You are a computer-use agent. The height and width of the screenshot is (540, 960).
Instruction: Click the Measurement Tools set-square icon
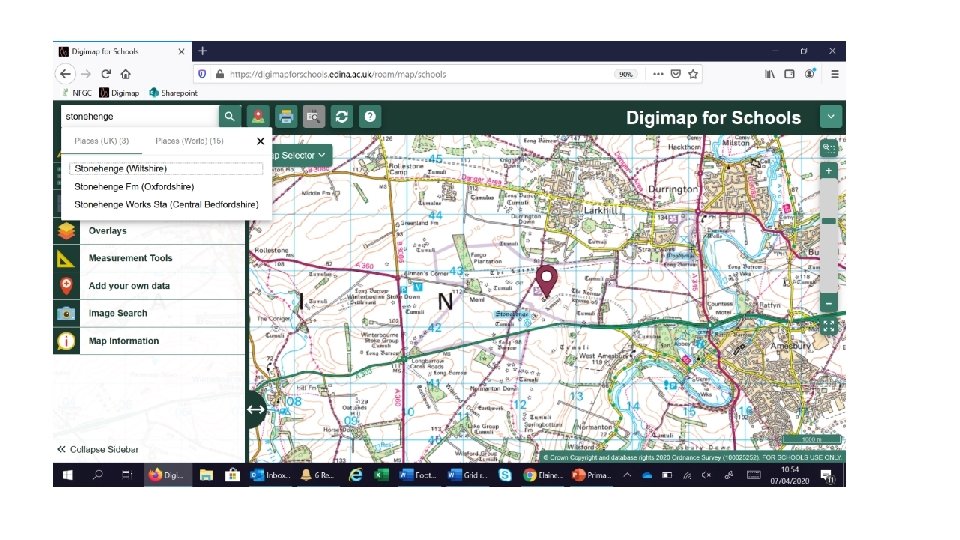coord(66,258)
